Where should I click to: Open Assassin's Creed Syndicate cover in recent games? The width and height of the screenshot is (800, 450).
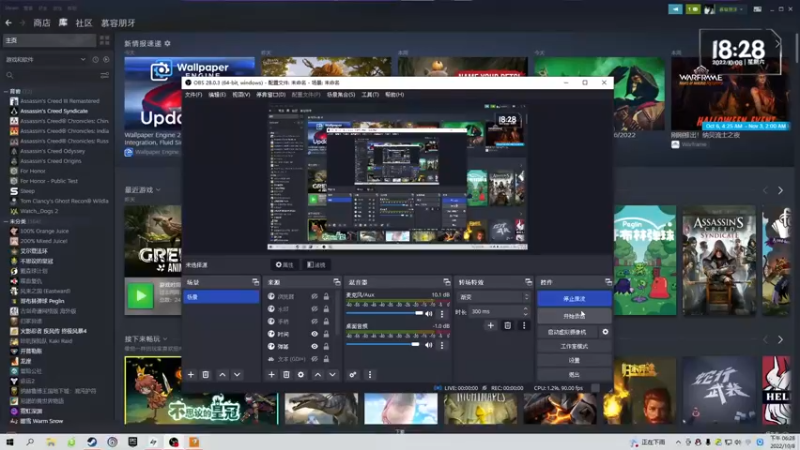point(719,260)
